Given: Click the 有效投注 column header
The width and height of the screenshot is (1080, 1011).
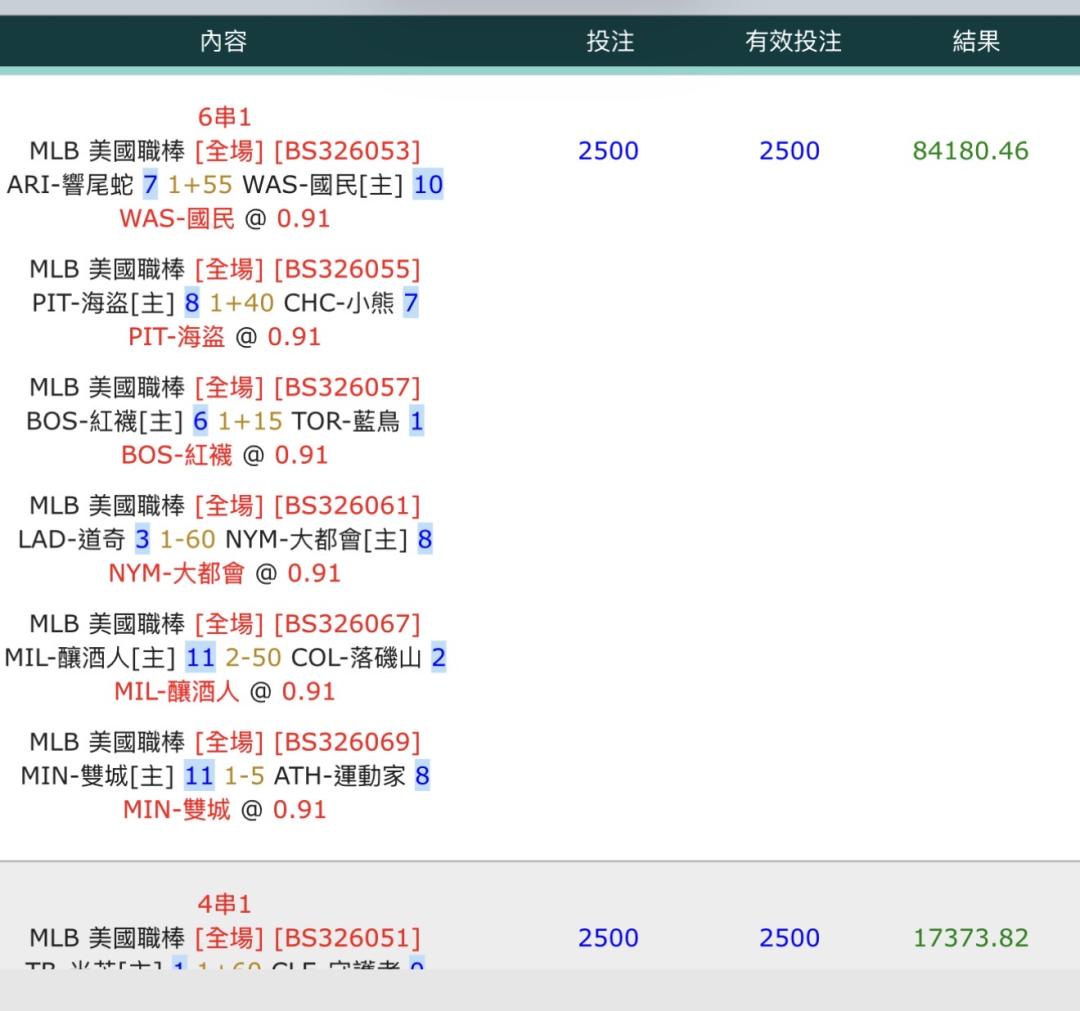Looking at the screenshot, I should (793, 41).
